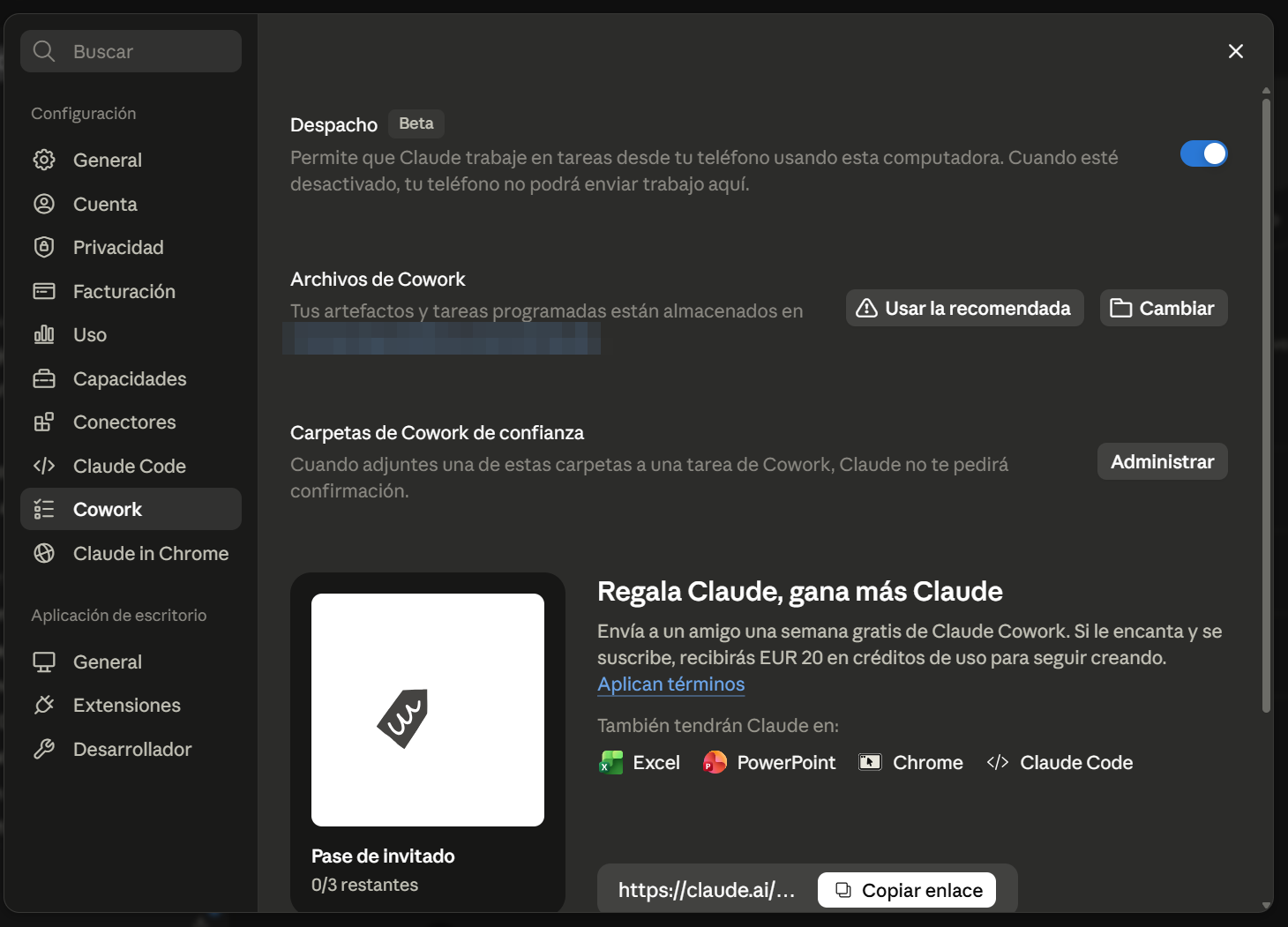Screen dimensions: 1288x927
Task: Click the scrollbar down arrow
Action: [x=1266, y=905]
